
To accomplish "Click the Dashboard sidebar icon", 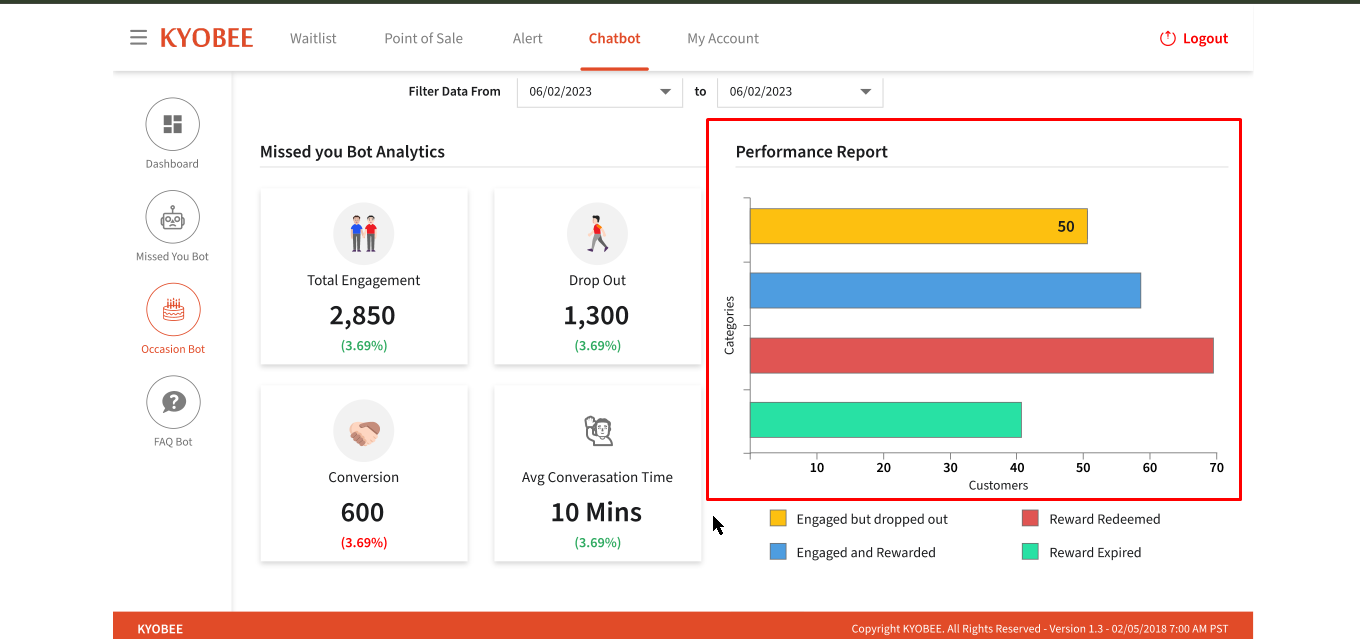I will pyautogui.click(x=173, y=125).
